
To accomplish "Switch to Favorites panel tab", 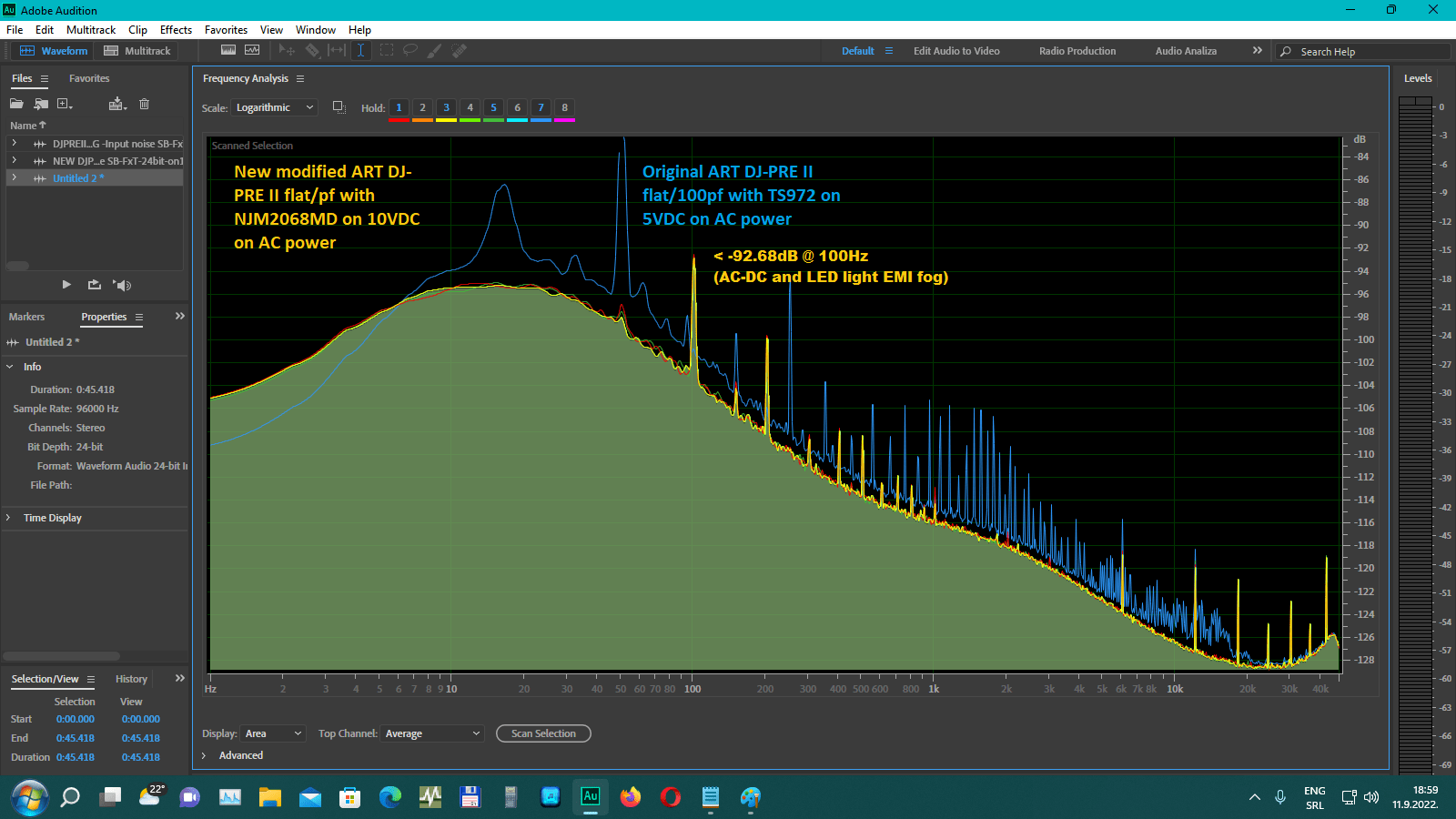I will coord(89,79).
